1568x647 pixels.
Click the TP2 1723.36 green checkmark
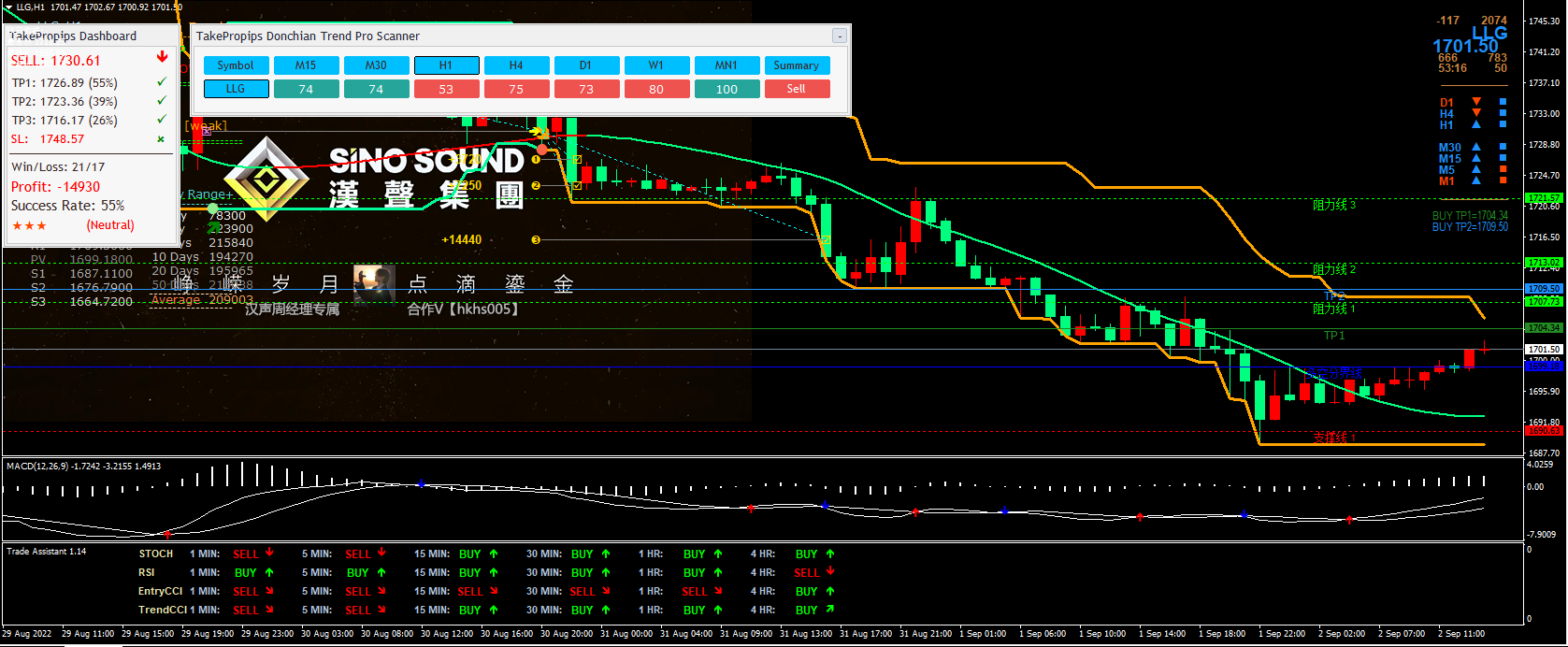point(162,101)
